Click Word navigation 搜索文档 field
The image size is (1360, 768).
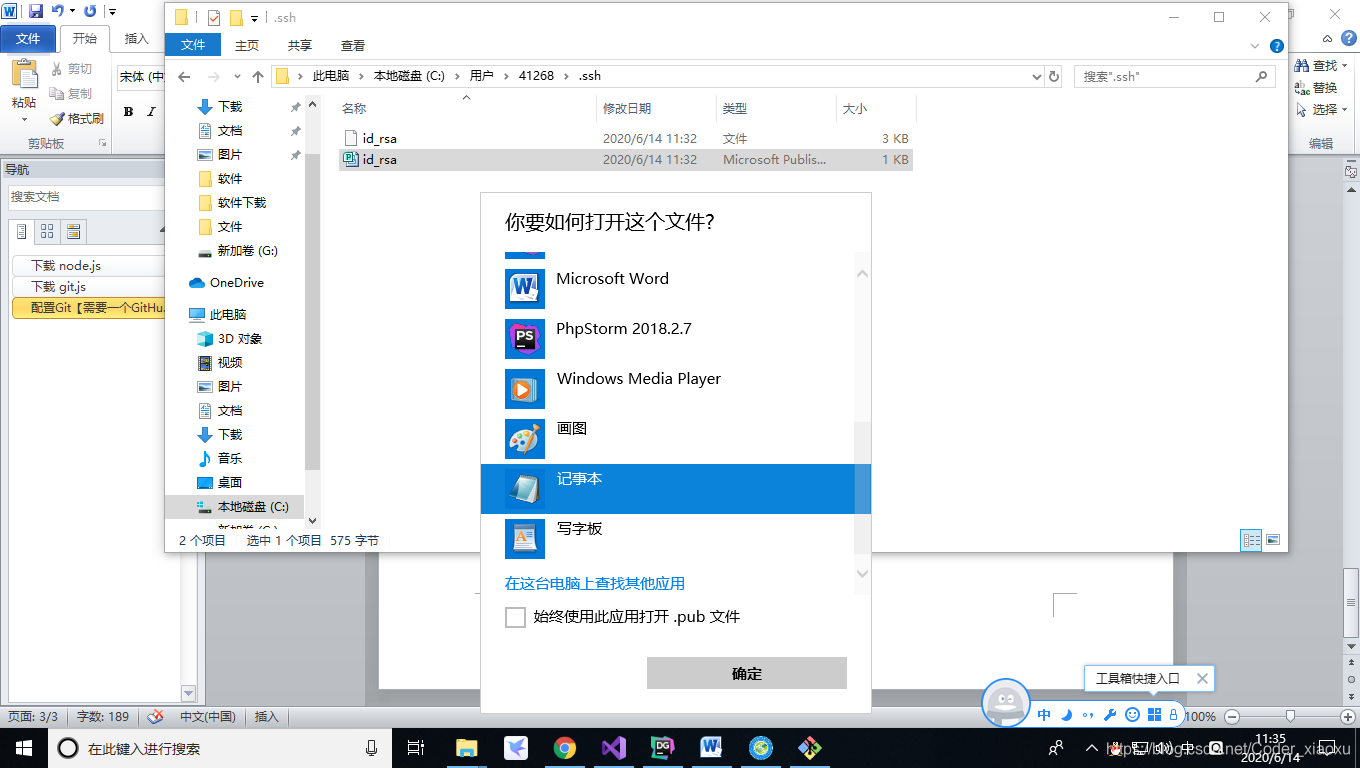coord(87,197)
